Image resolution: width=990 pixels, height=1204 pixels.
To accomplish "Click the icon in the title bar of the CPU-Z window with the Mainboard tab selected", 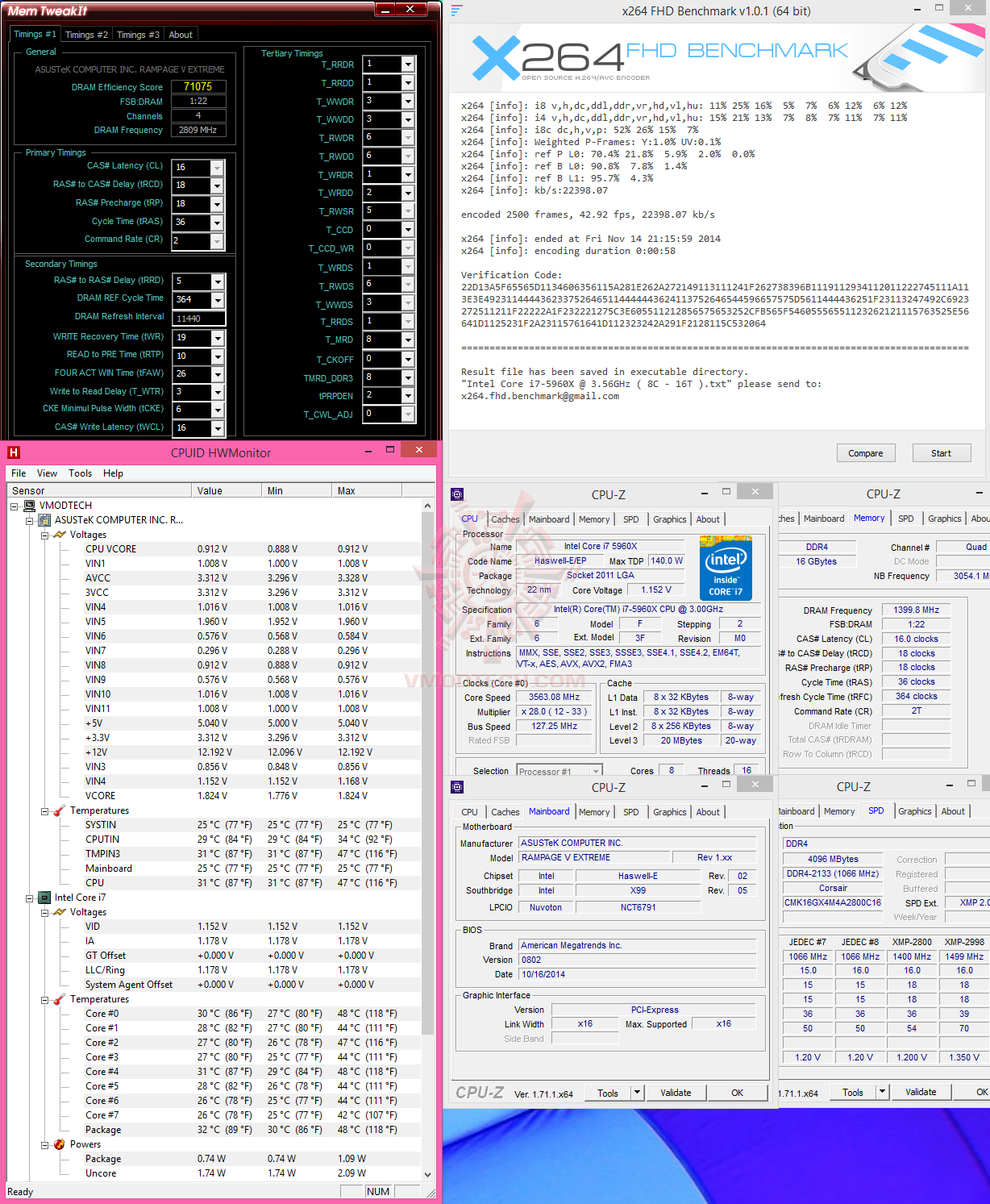I will pyautogui.click(x=457, y=787).
